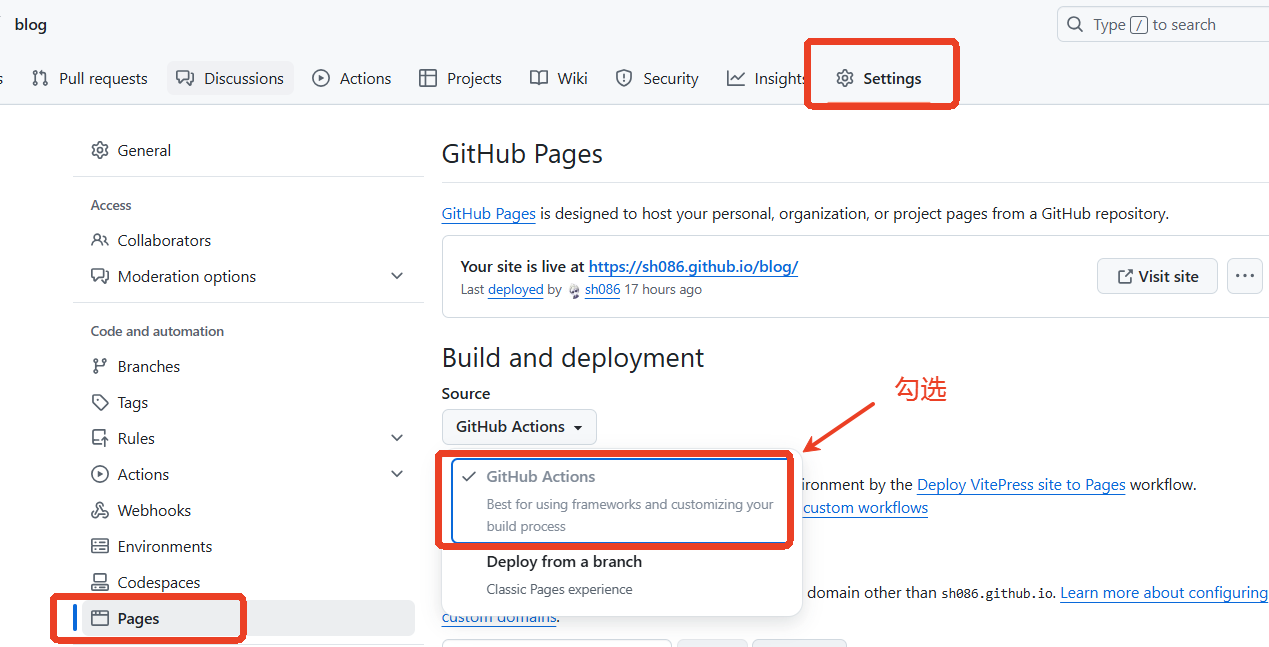Click the GitHub Pages documentation link
Image resolution: width=1269 pixels, height=647 pixels.
(489, 213)
